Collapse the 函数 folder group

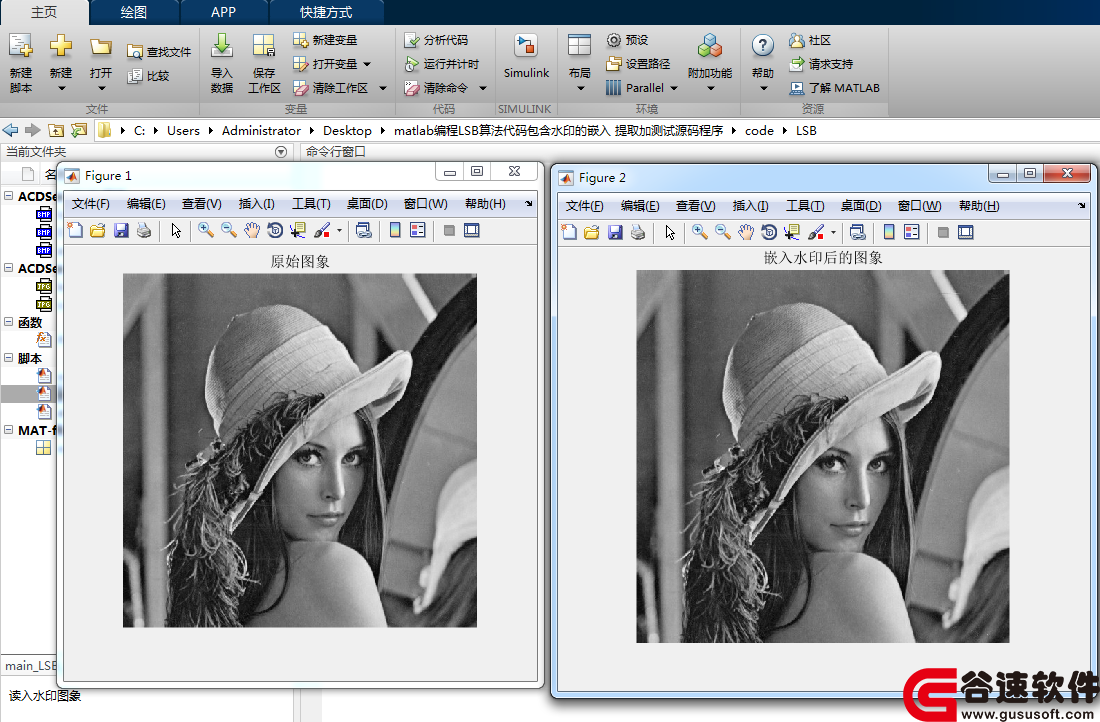(8, 322)
